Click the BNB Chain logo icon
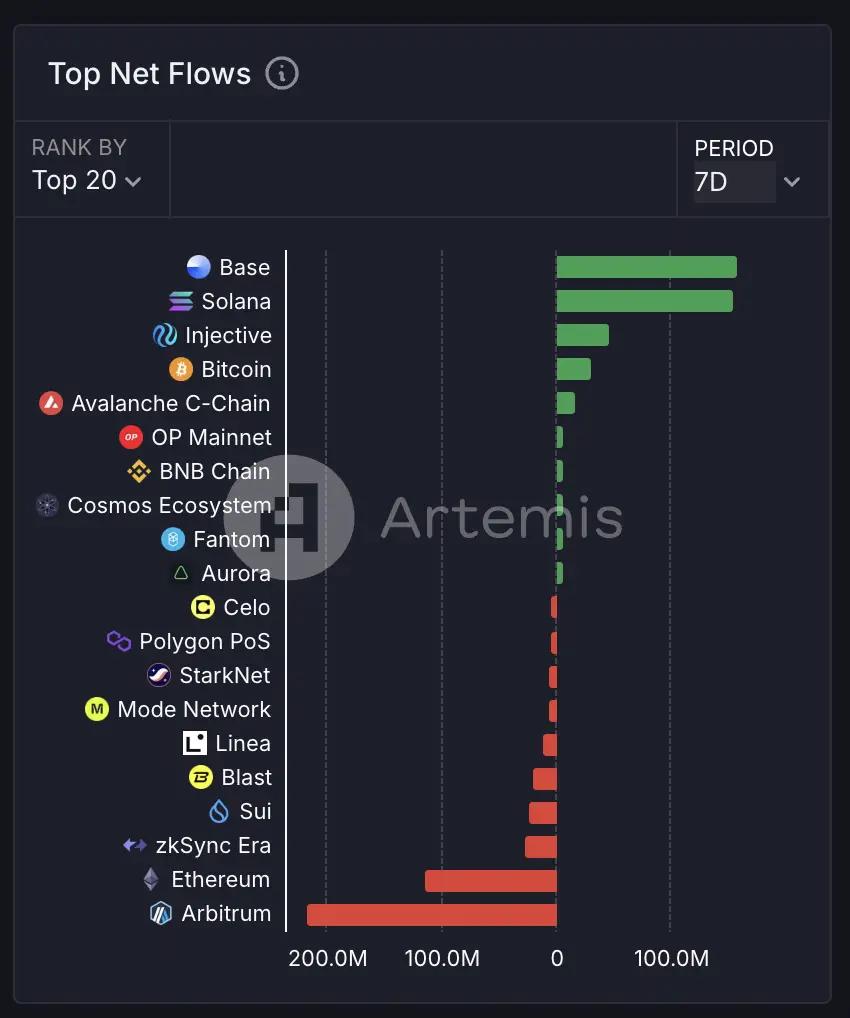This screenshot has width=850, height=1018. (139, 471)
